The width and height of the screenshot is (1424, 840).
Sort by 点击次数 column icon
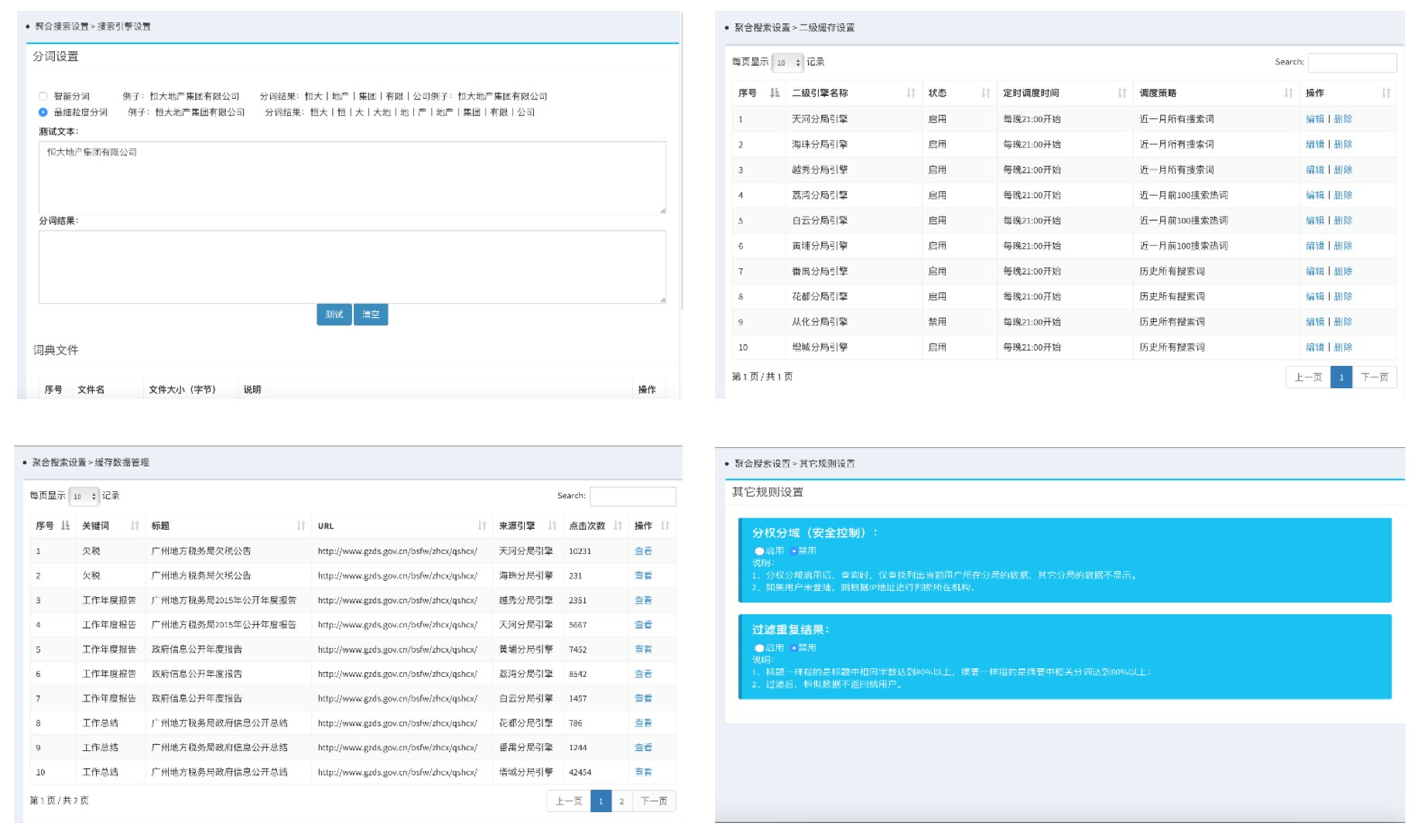(618, 526)
